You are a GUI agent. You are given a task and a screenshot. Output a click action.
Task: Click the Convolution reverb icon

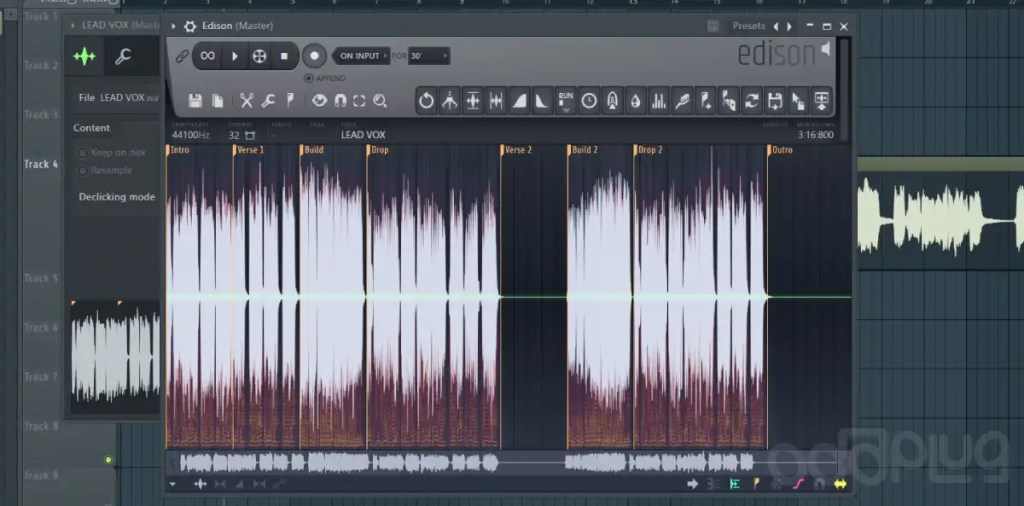coord(612,101)
